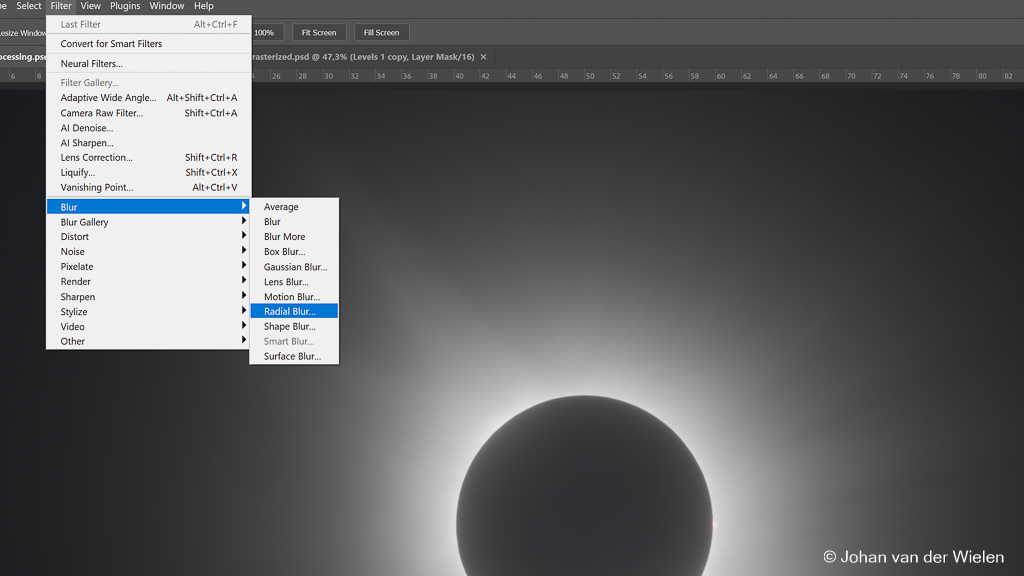Screen dimensions: 1024x576
Task: Expand the Other submenu
Action: coord(149,341)
